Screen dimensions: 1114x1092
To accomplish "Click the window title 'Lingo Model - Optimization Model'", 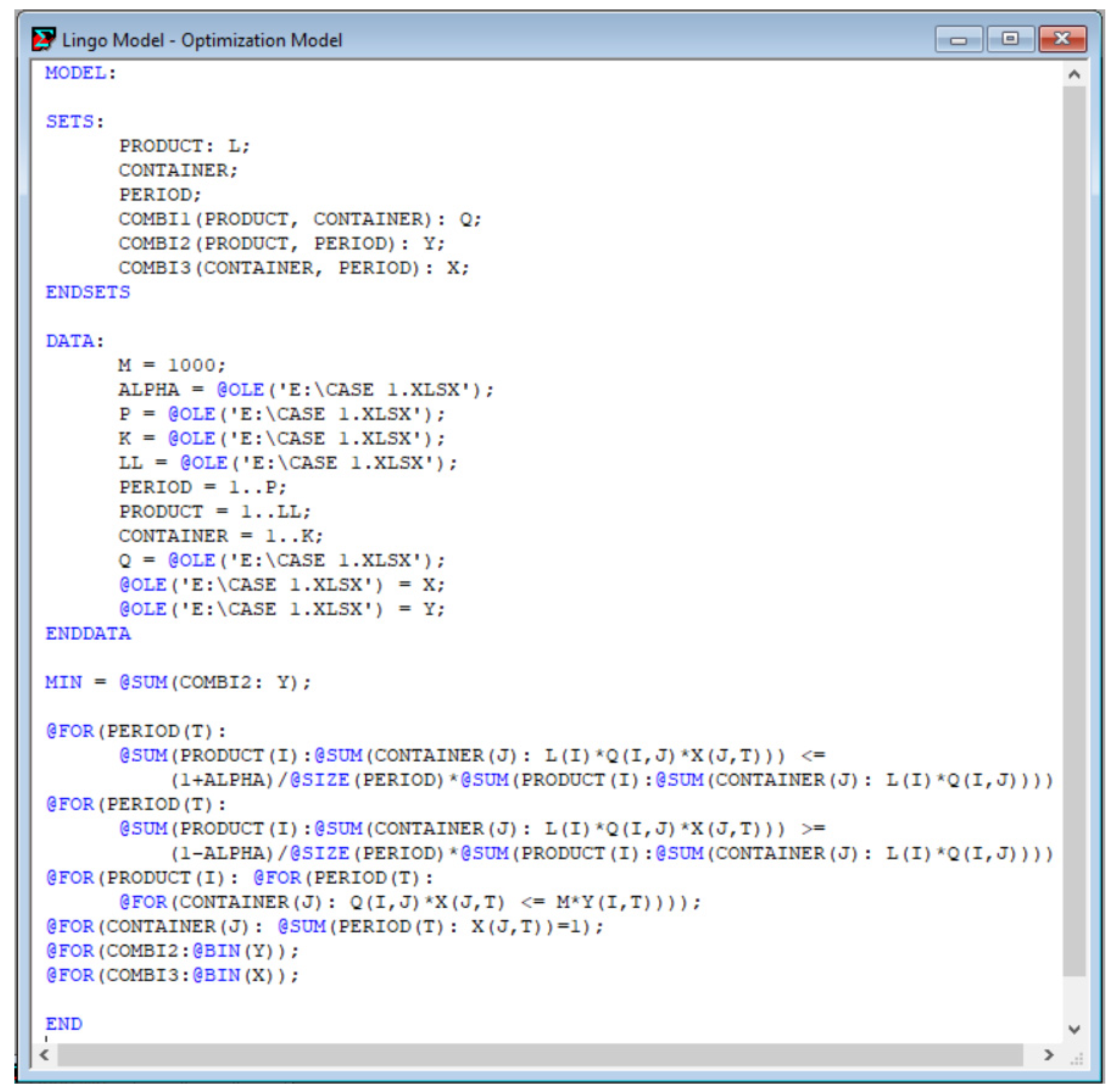I will coord(202,40).
